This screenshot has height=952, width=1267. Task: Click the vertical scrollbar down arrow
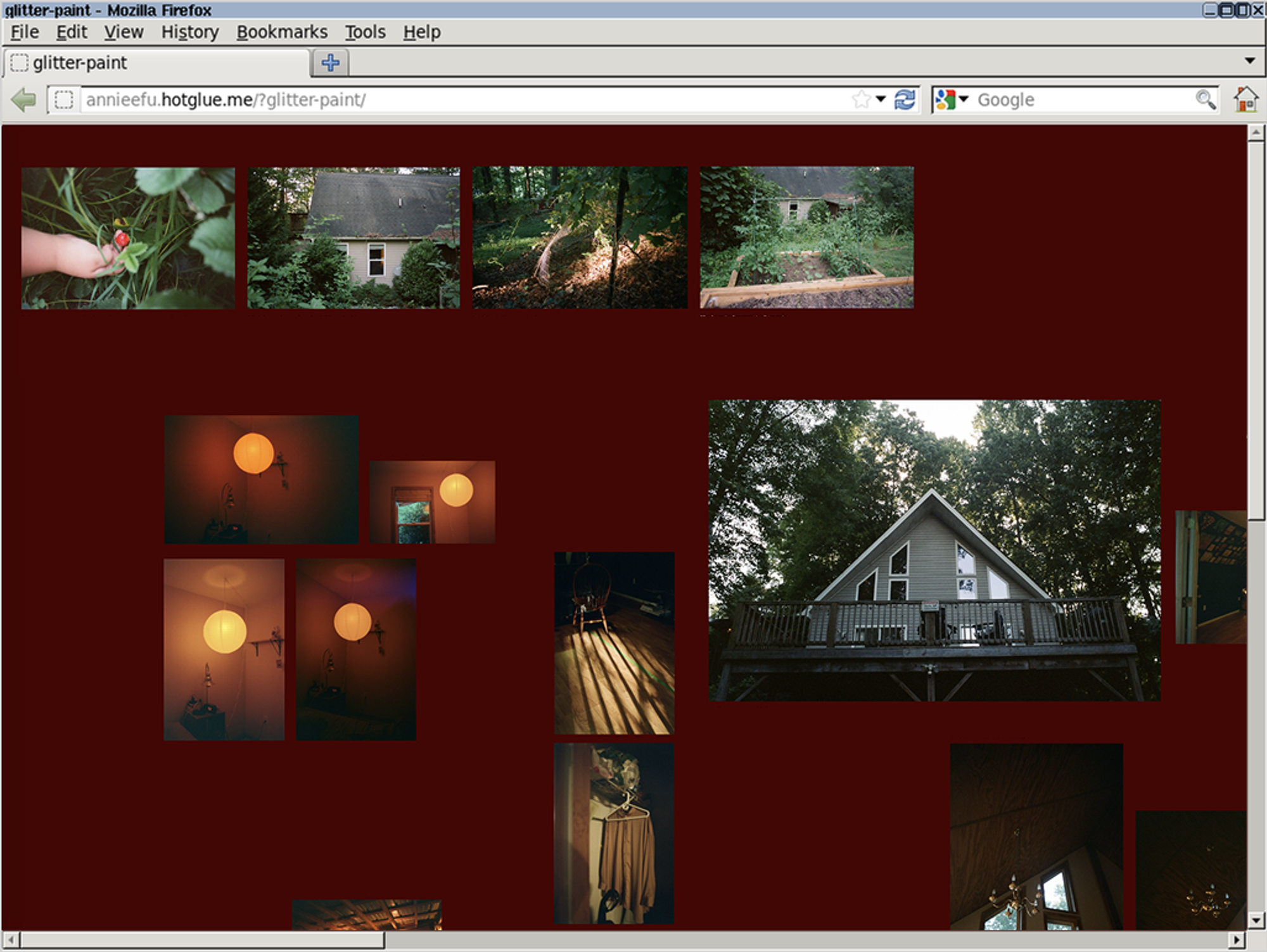pyautogui.click(x=1255, y=920)
